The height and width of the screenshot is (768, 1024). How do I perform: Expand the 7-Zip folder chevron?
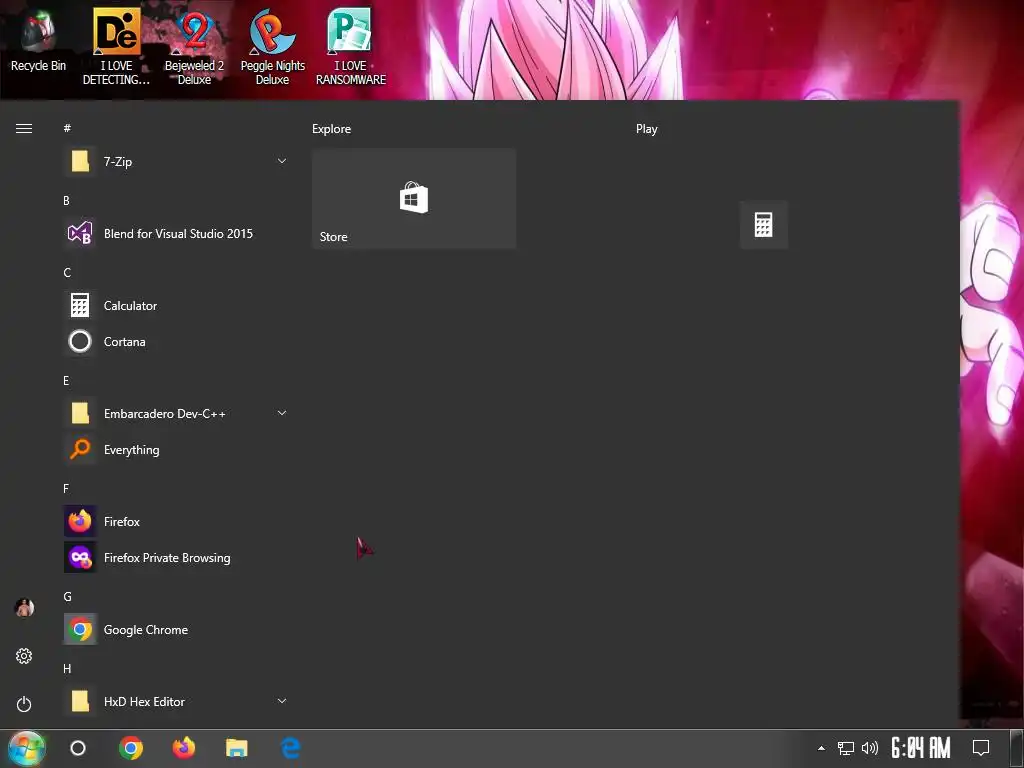281,161
